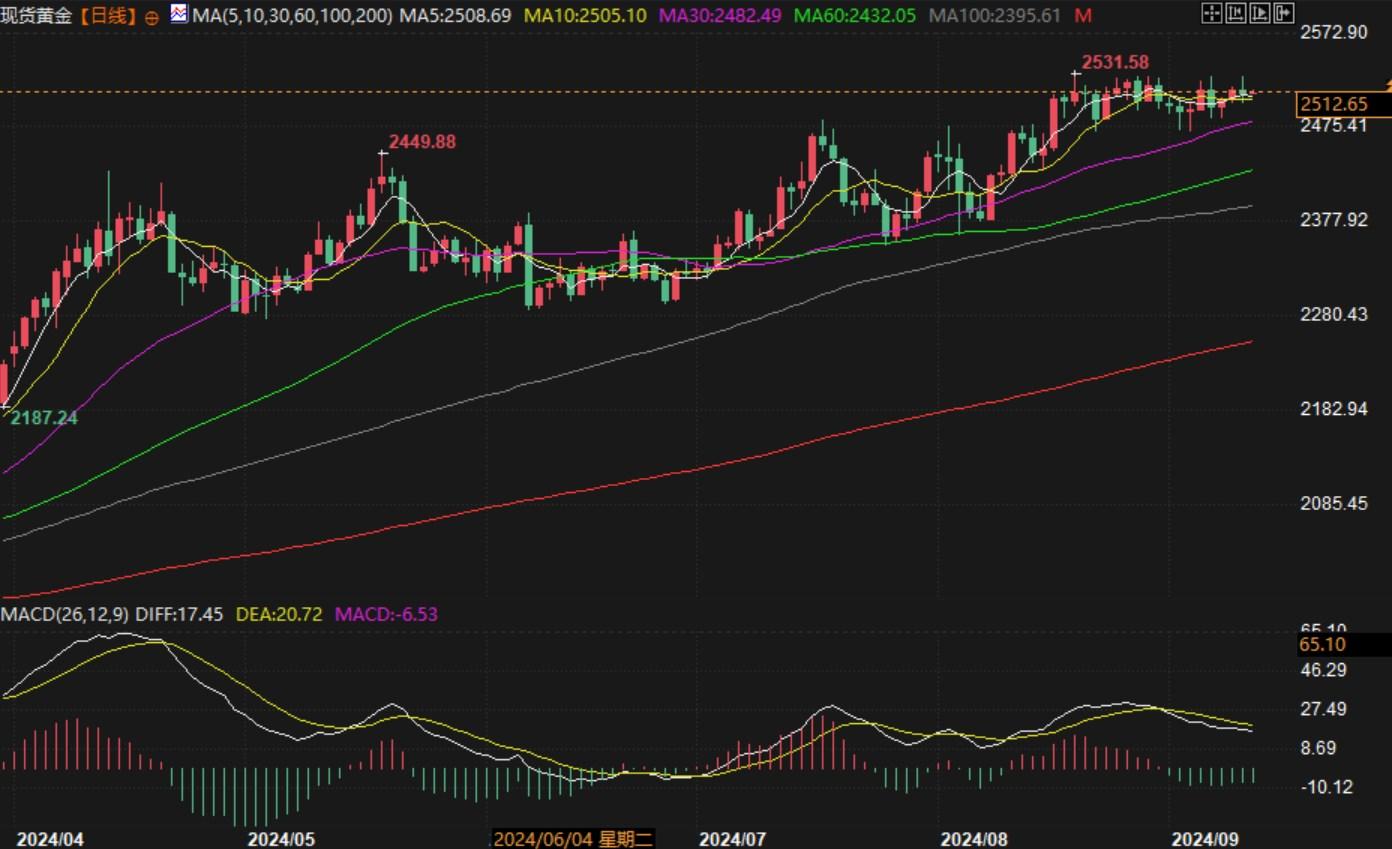
Task: Click the MA30:2482.49 legend value
Action: point(720,16)
